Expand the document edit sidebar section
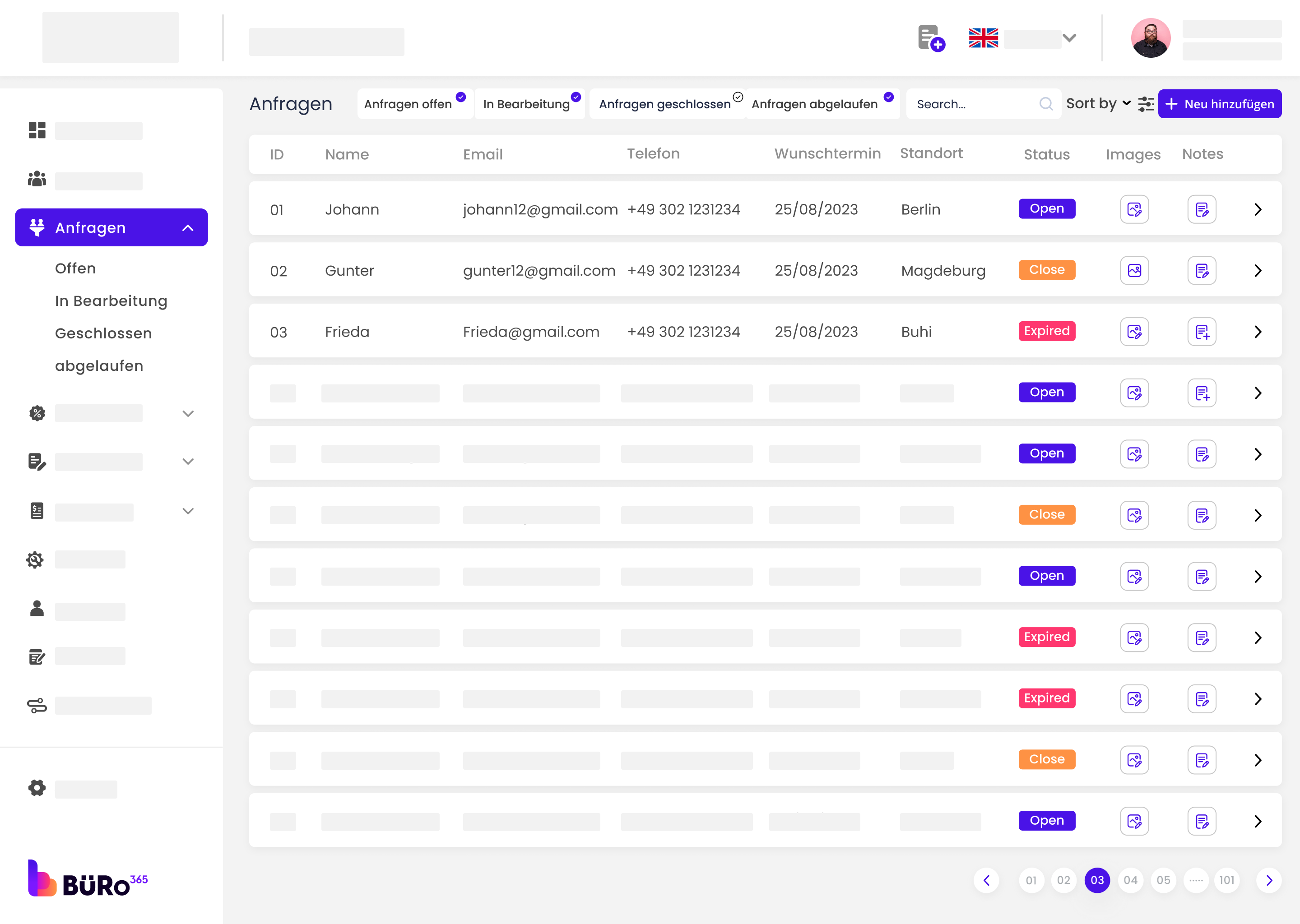Image resolution: width=1300 pixels, height=924 pixels. tap(188, 462)
